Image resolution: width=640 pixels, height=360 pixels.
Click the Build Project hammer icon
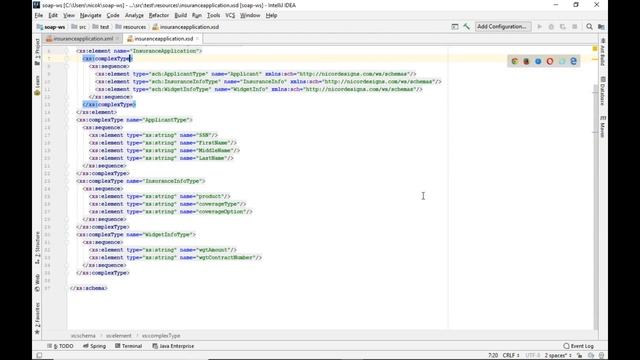tap(467, 27)
